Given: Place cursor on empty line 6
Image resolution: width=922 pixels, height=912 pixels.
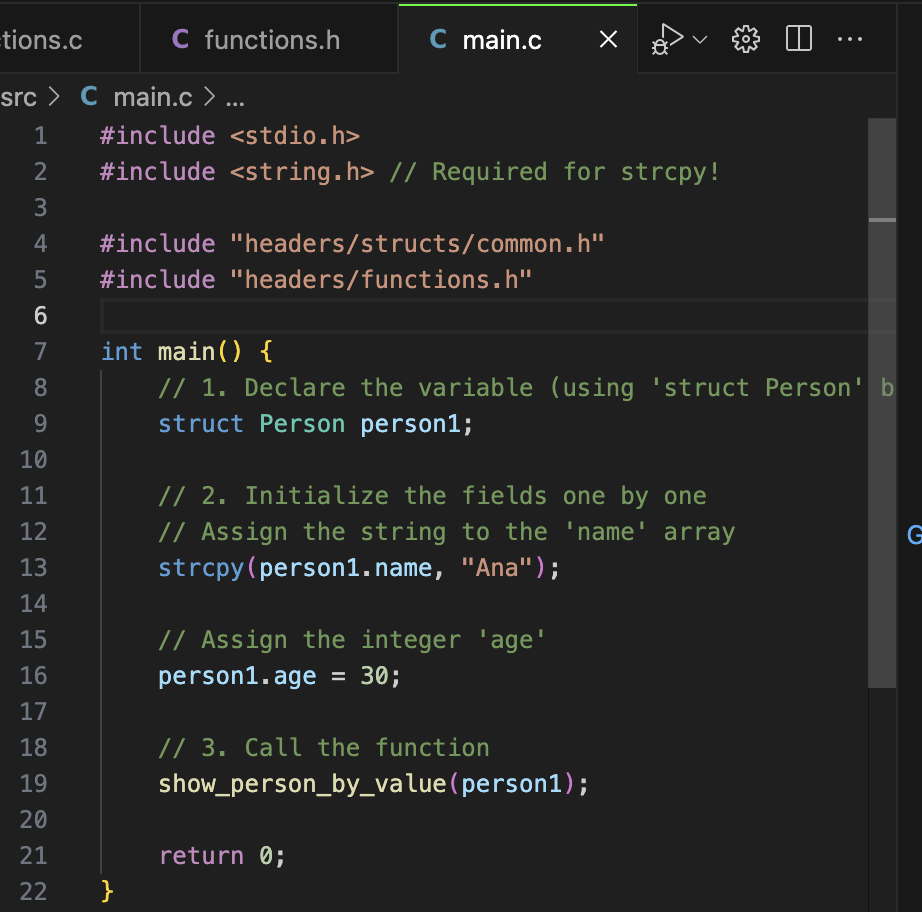Looking at the screenshot, I should (400, 316).
